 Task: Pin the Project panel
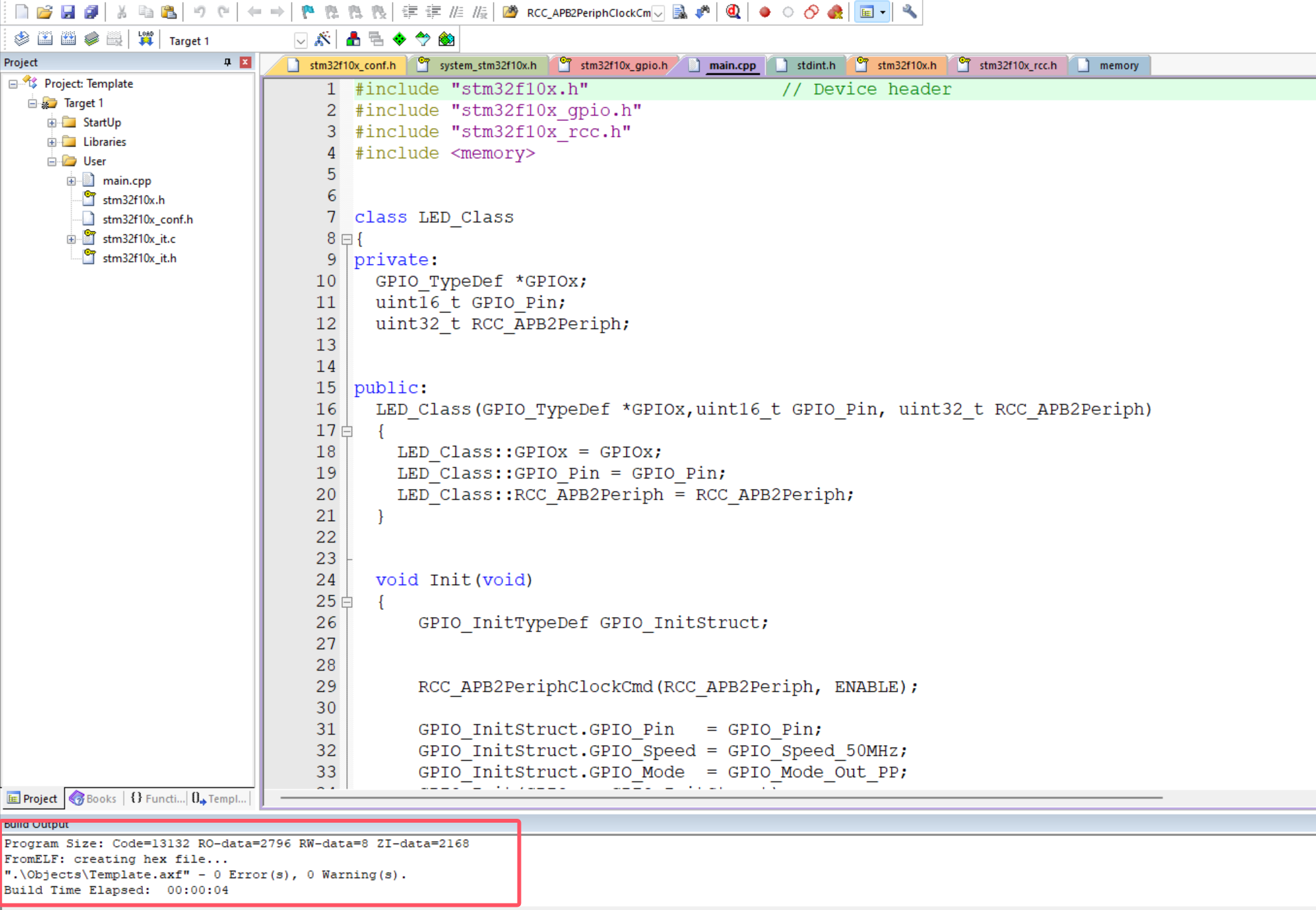pyautogui.click(x=227, y=62)
